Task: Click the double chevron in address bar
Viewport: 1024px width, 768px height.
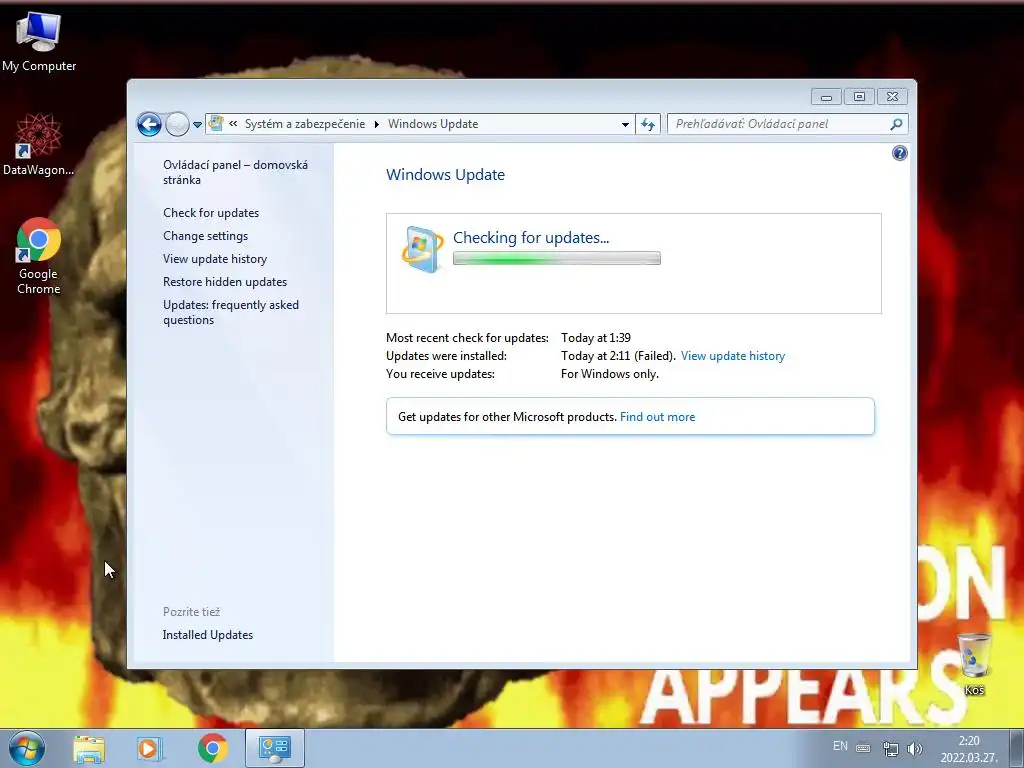Action: coord(233,123)
